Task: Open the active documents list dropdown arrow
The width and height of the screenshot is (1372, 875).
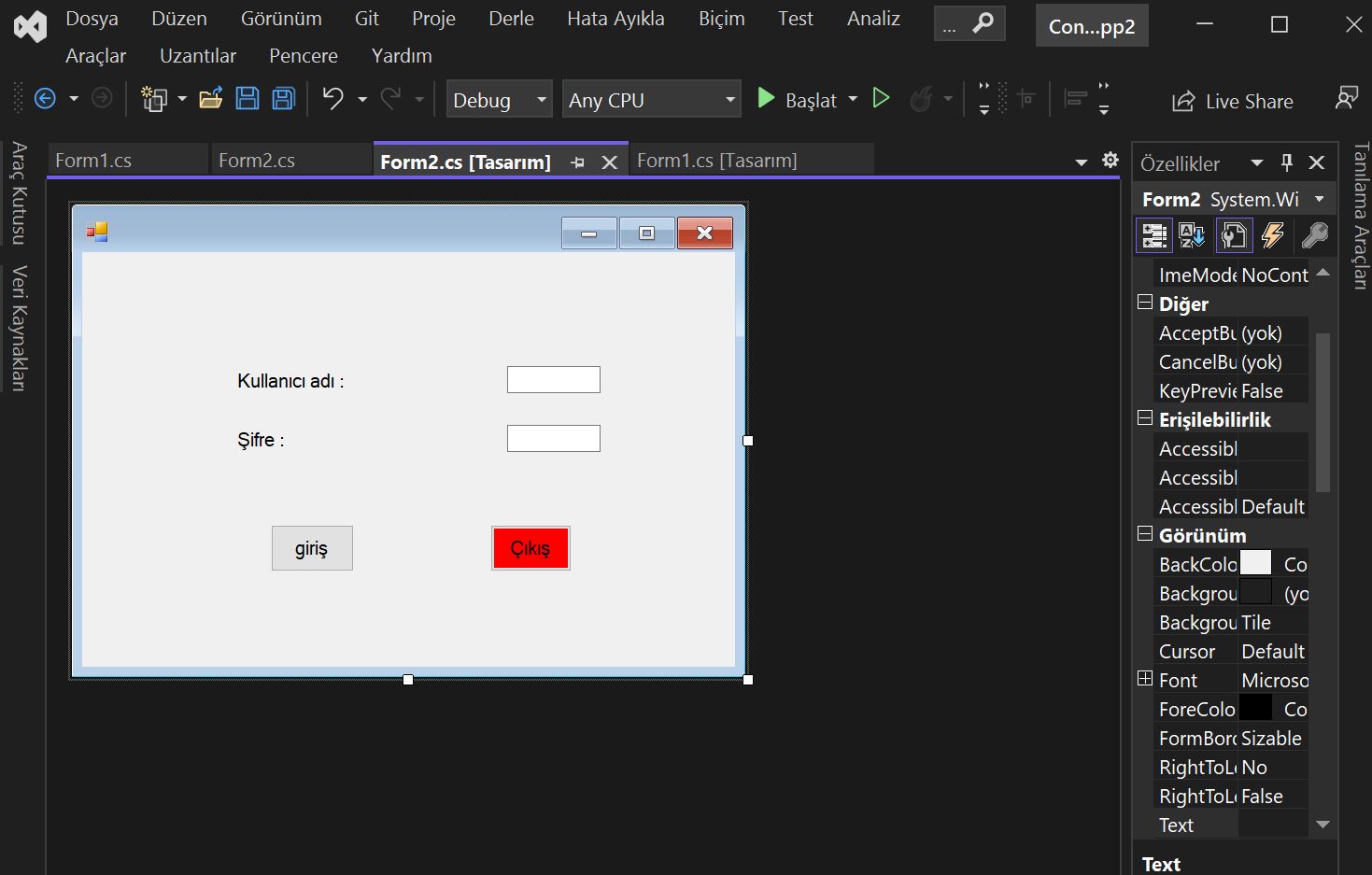Action: pyautogui.click(x=1082, y=162)
